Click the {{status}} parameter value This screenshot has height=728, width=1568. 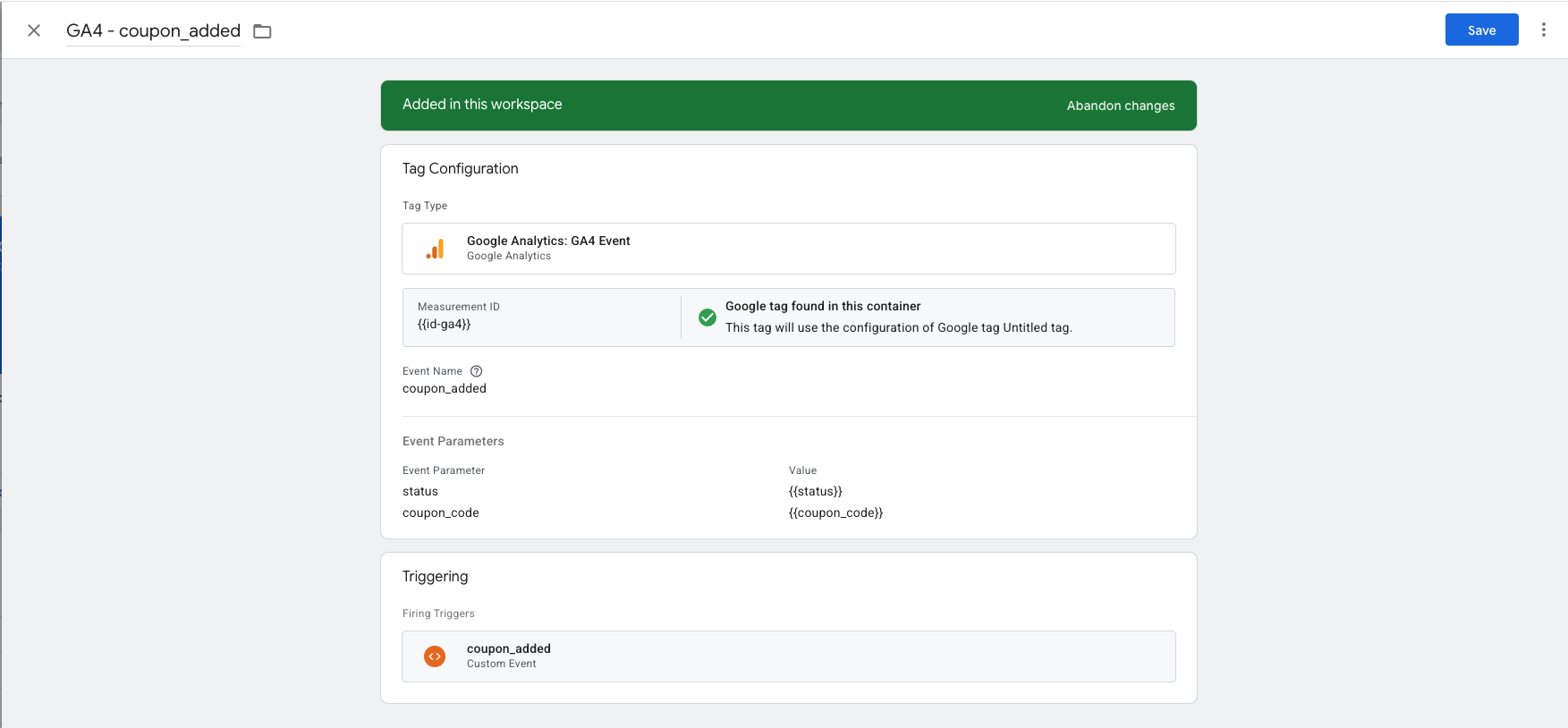(815, 491)
